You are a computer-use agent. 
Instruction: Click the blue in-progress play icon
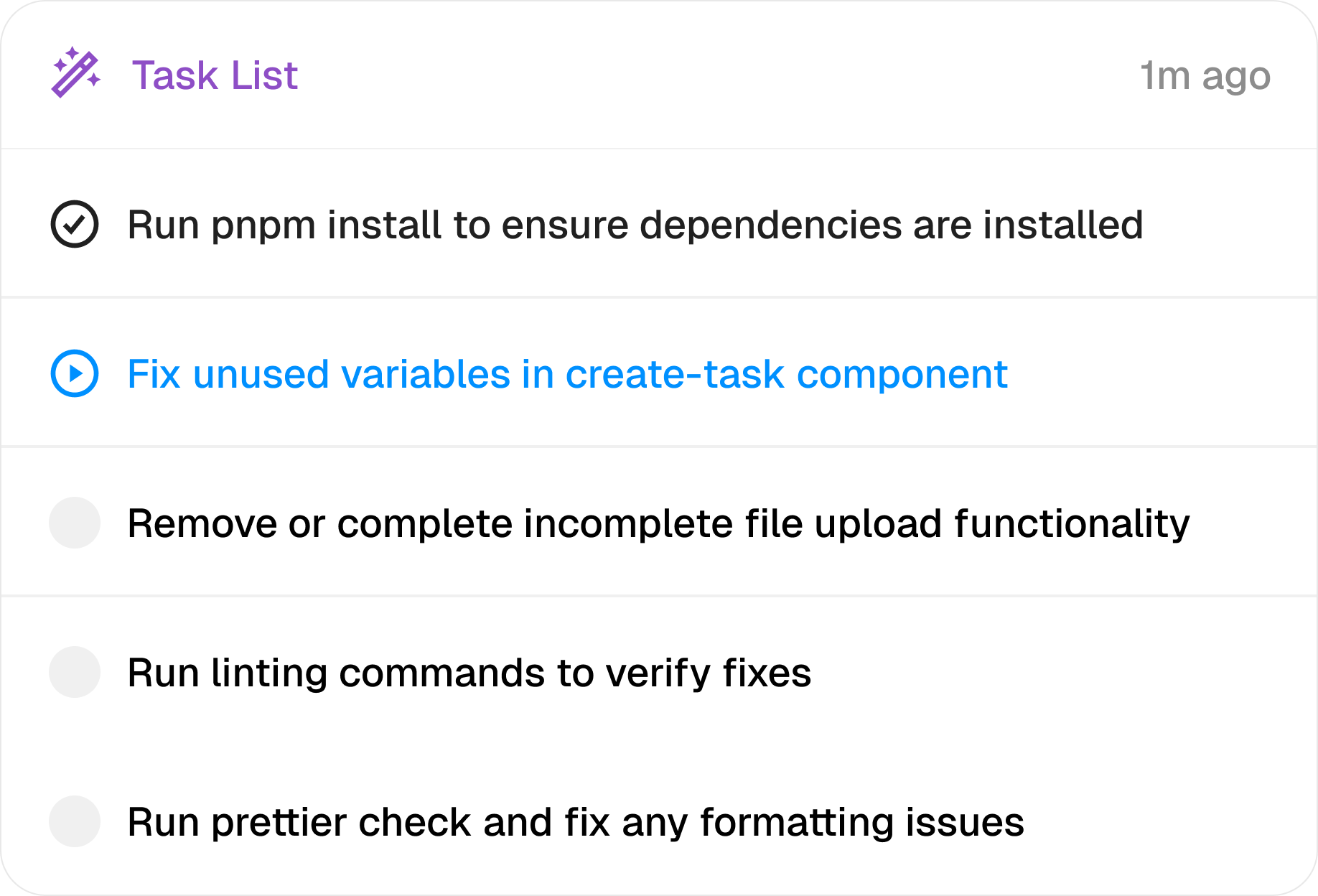75,373
